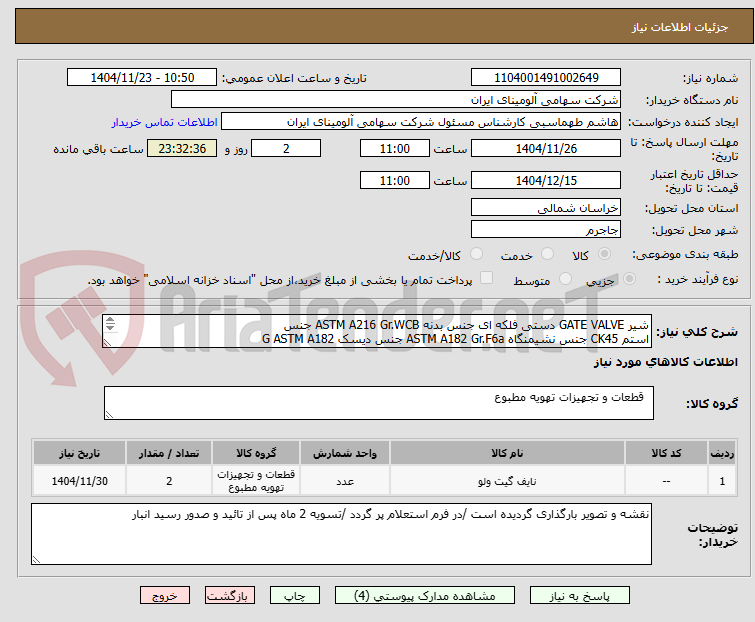Select the خدمت radio button
The height and width of the screenshot is (622, 755).
pyautogui.click(x=547, y=254)
